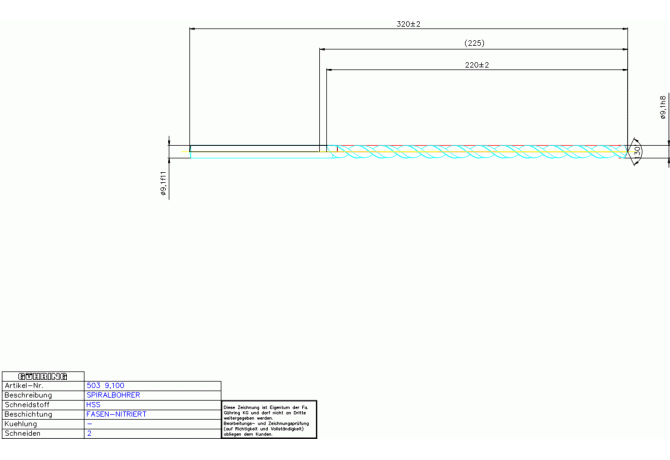Click the 220±2 flute length dimension
Viewport: 670px width, 460px height.
[x=477, y=65]
